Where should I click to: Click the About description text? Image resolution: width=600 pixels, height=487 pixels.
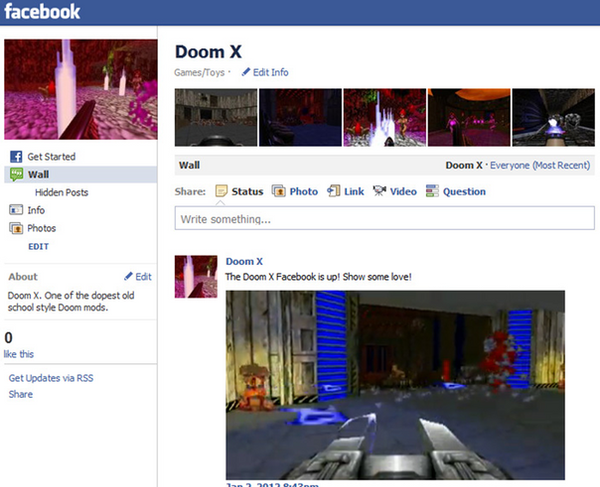[x=71, y=301]
